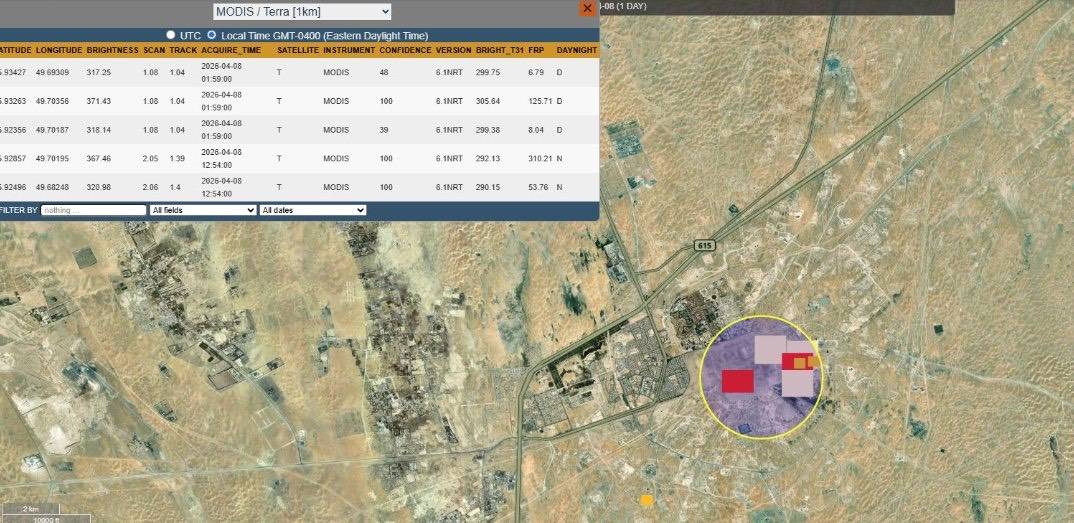
Task: Sort by ACQUIRE_TIME column header
Action: (231, 51)
